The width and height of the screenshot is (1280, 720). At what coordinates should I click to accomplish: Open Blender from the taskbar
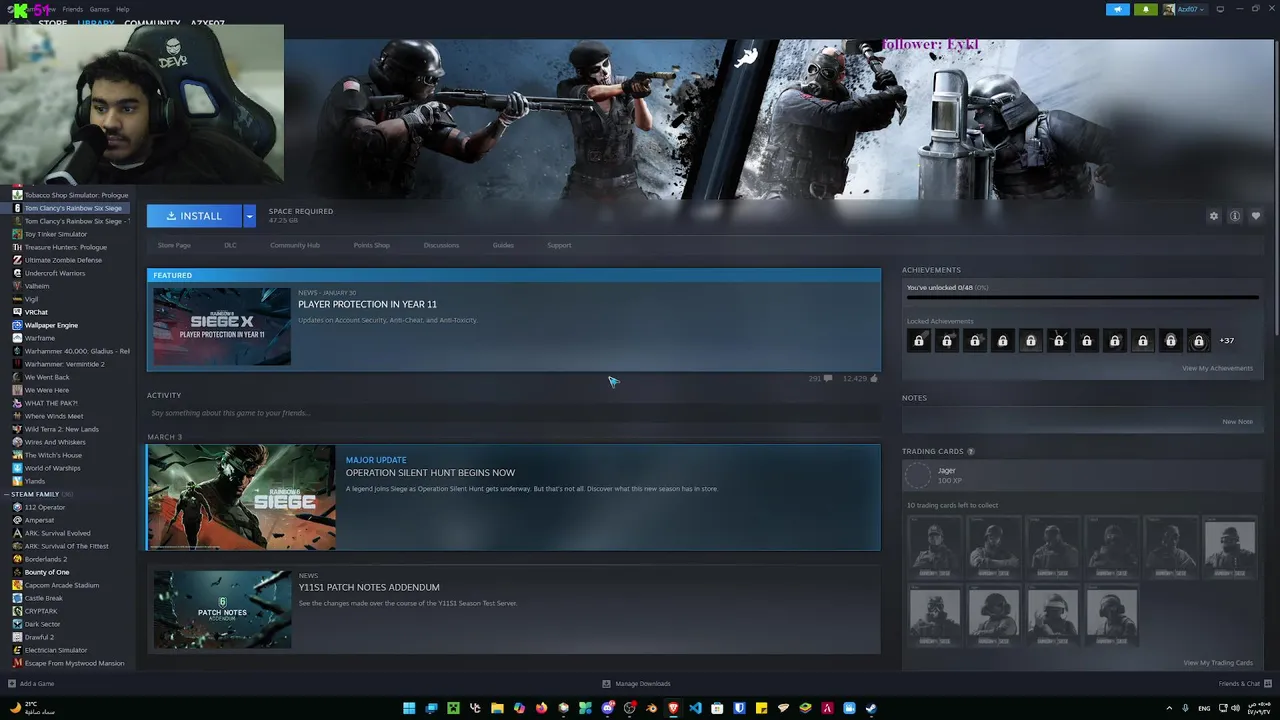pos(651,708)
